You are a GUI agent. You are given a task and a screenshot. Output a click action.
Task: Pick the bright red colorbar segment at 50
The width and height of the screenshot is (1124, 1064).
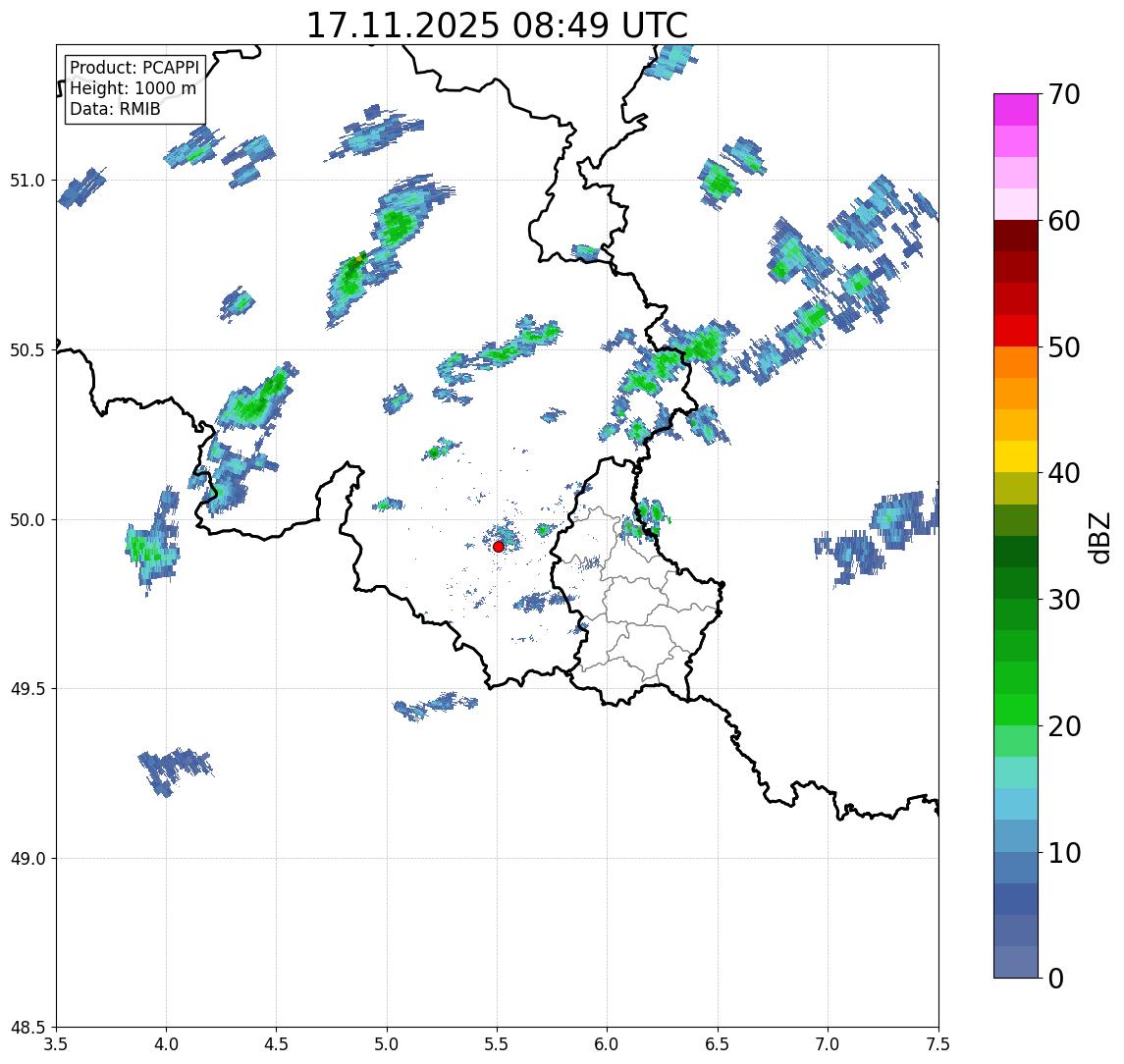[1016, 331]
